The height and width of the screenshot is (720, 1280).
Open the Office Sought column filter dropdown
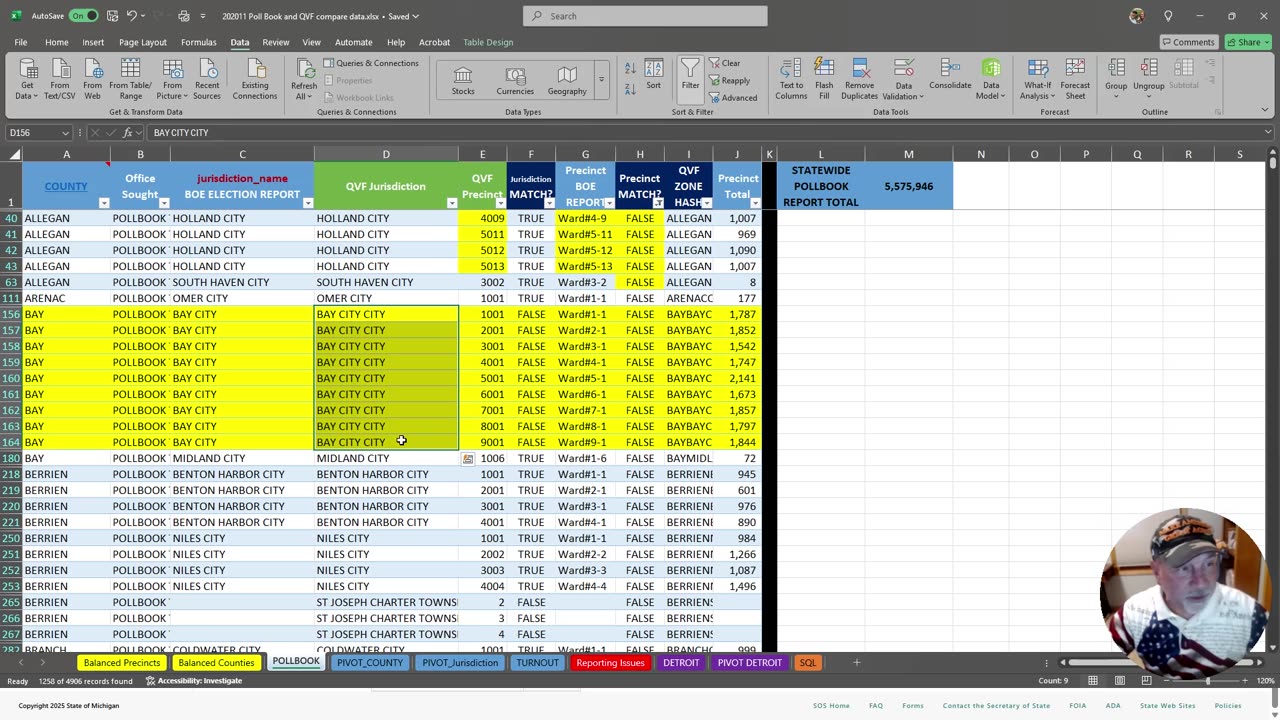point(164,203)
